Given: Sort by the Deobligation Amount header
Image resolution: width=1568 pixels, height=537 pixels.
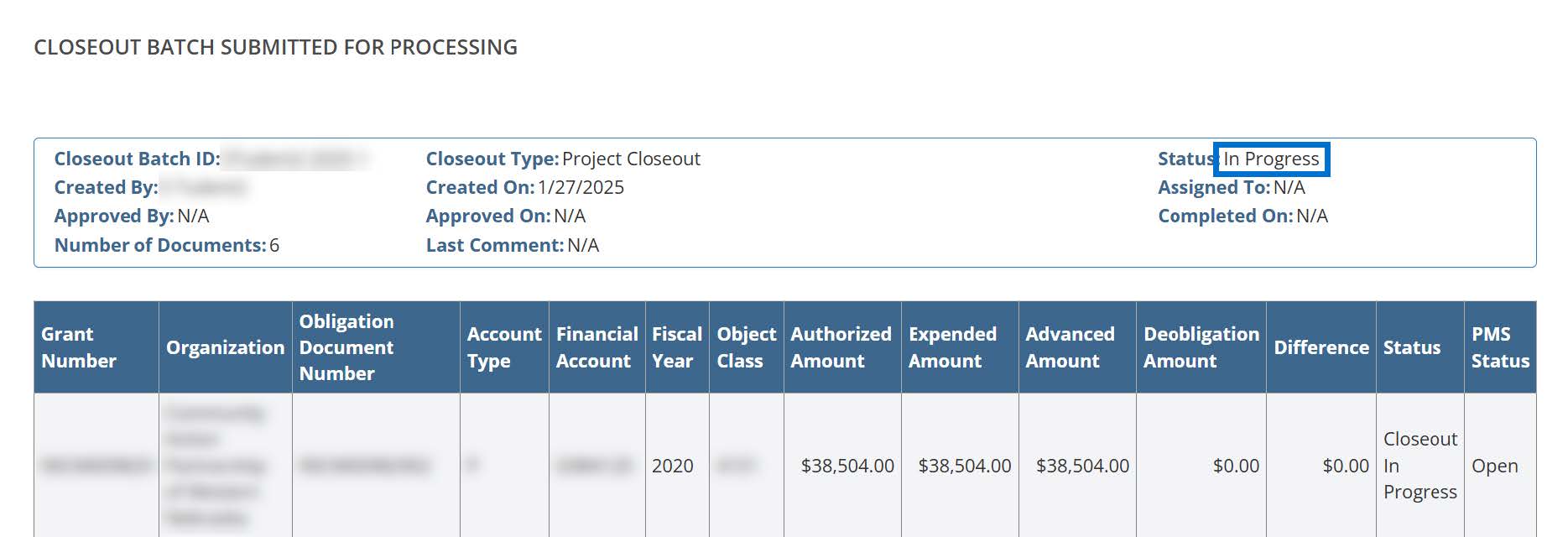Looking at the screenshot, I should coord(1201,347).
